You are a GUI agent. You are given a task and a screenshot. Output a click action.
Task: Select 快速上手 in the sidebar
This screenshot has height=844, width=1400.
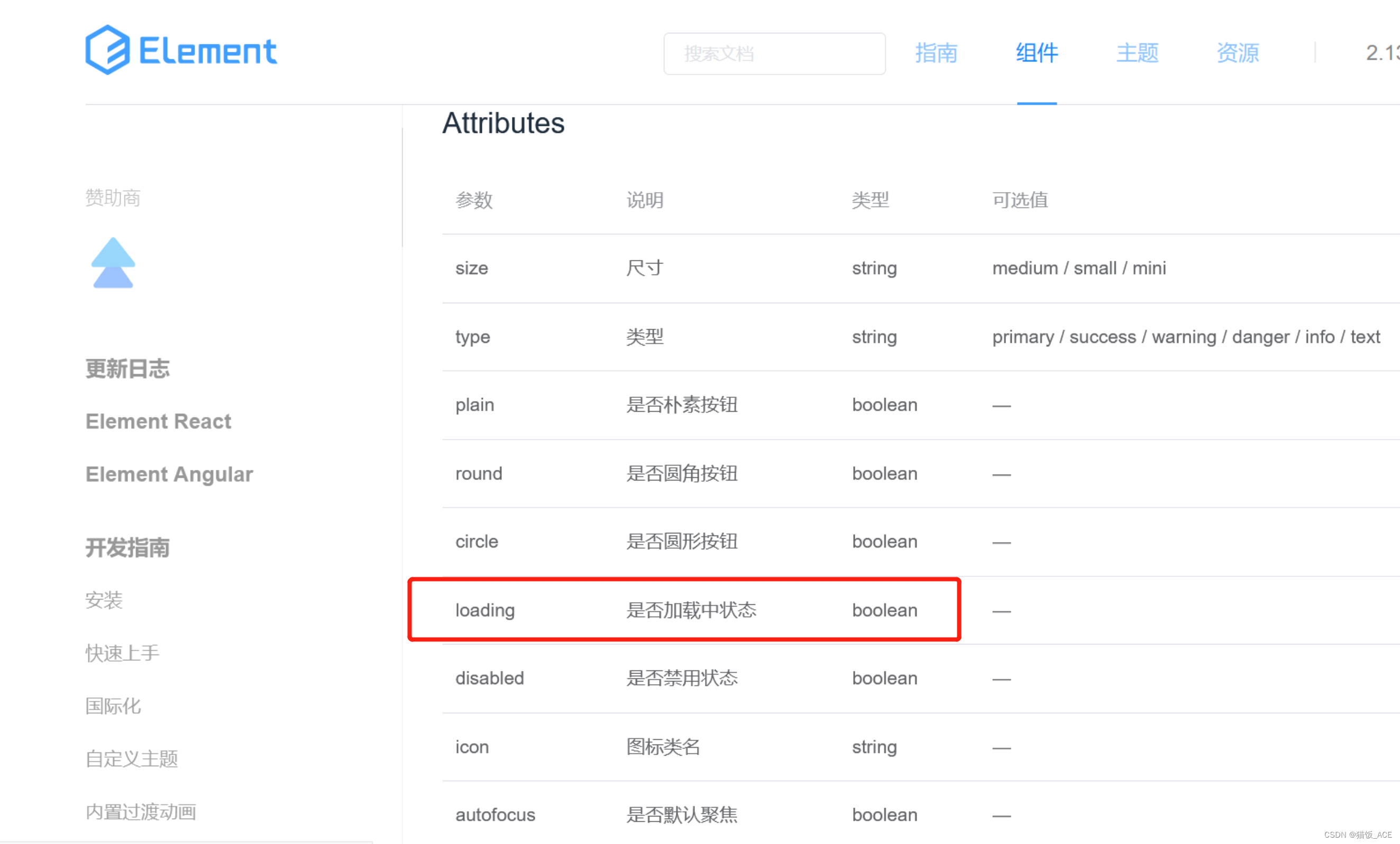coord(122,653)
